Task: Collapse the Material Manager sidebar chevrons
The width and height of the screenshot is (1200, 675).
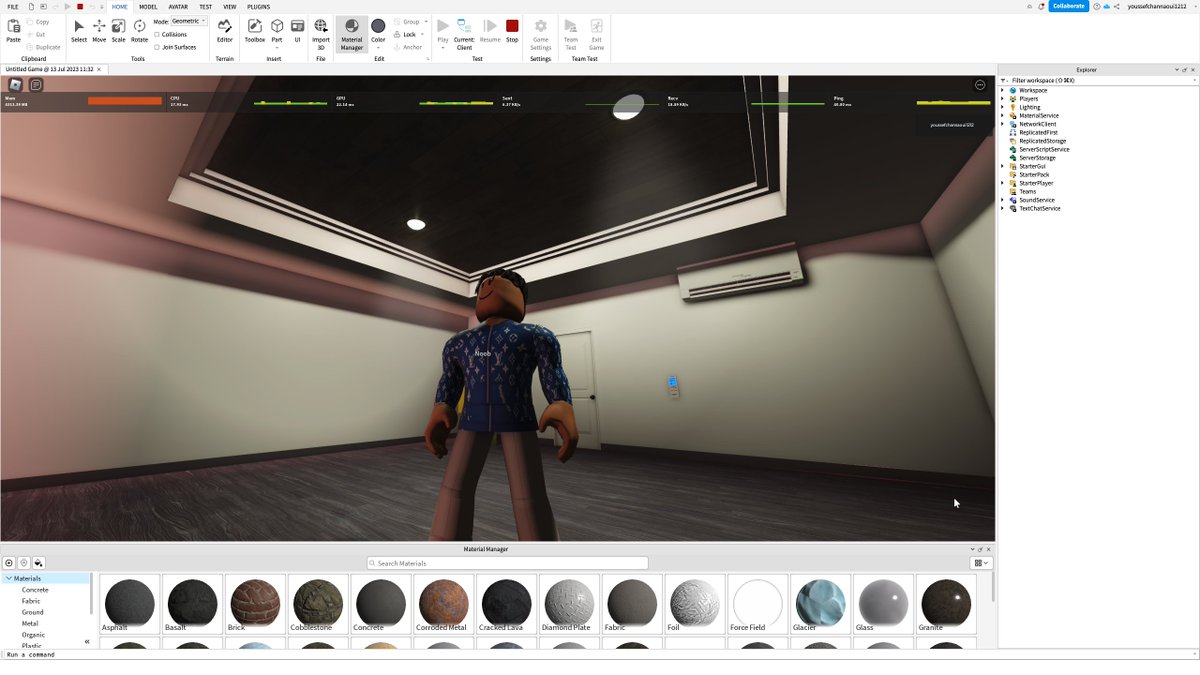Action: click(87, 642)
